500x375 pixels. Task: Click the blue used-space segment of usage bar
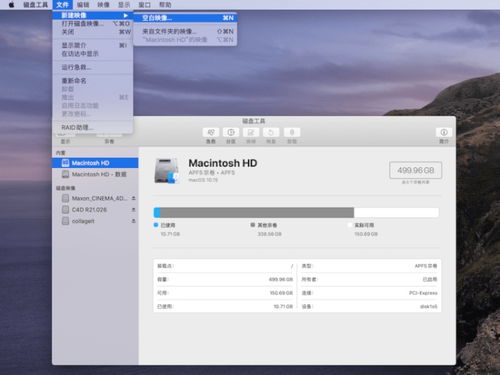coord(157,212)
